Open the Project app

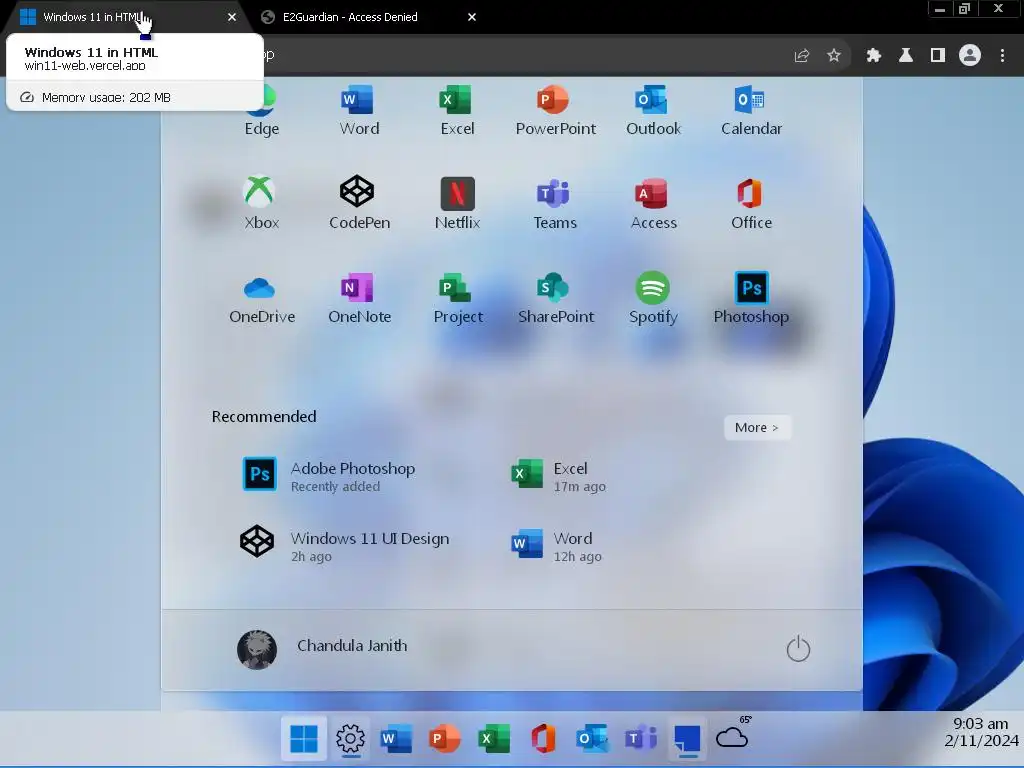pyautogui.click(x=457, y=298)
